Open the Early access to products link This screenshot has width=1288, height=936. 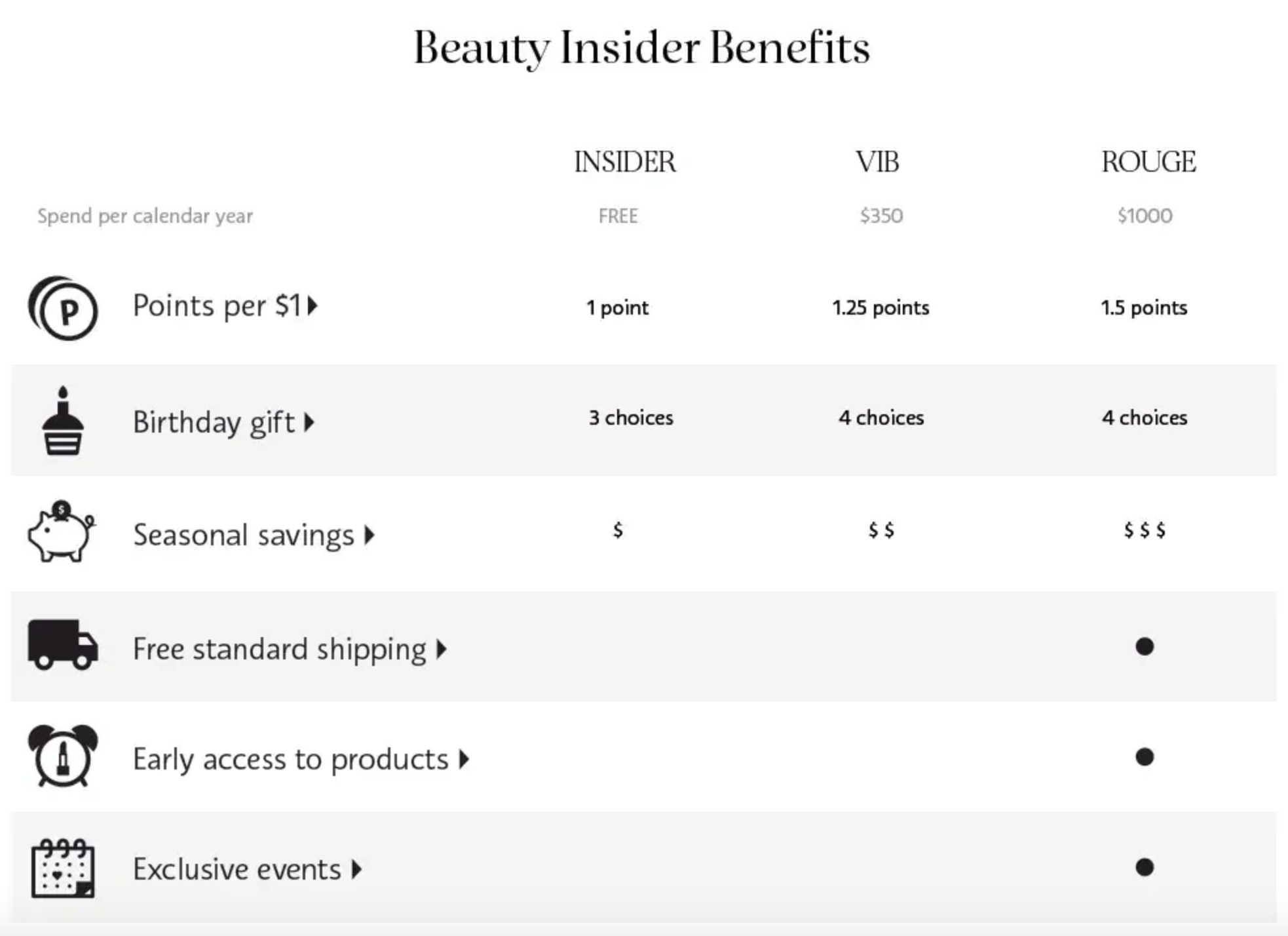pos(291,759)
